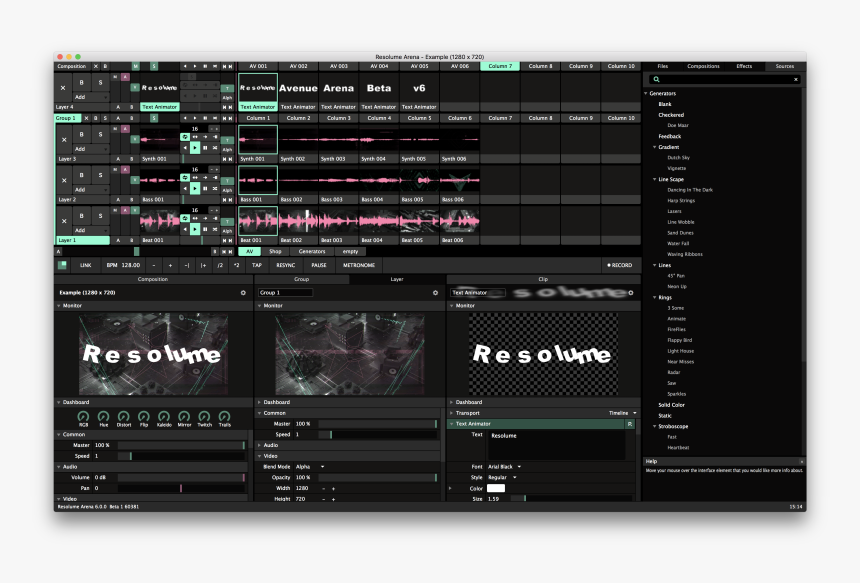Image resolution: width=860 pixels, height=583 pixels.
Task: Click the search magnifier icon in browser panel
Action: coord(656,80)
